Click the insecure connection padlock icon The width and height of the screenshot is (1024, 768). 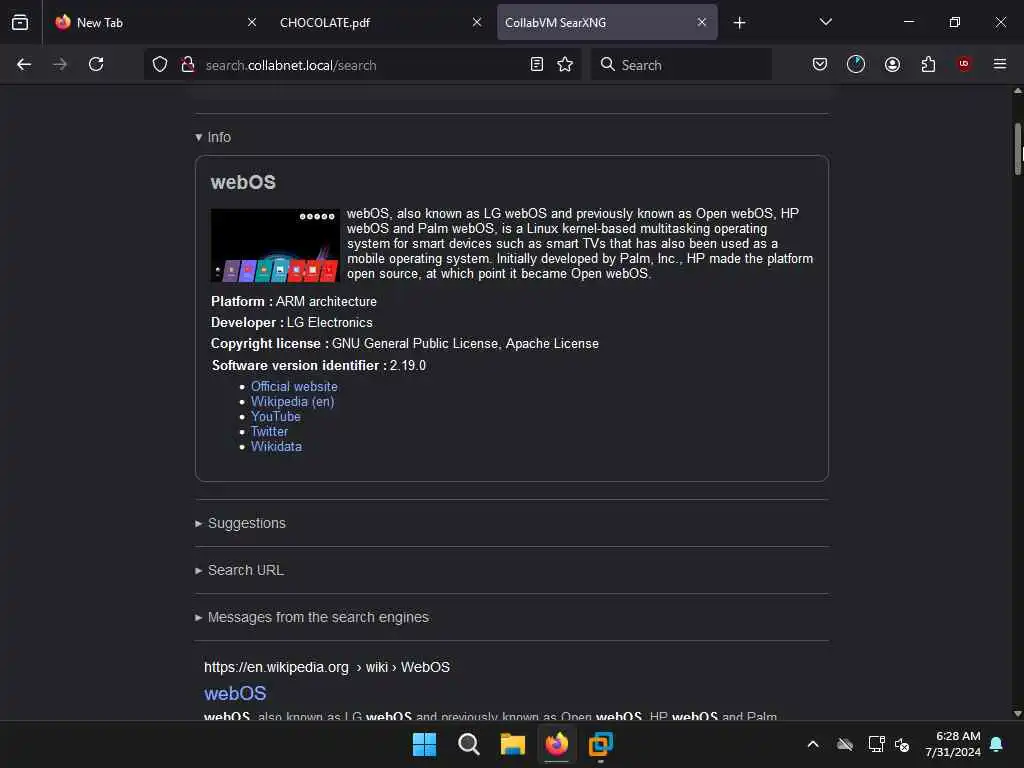[x=187, y=65]
